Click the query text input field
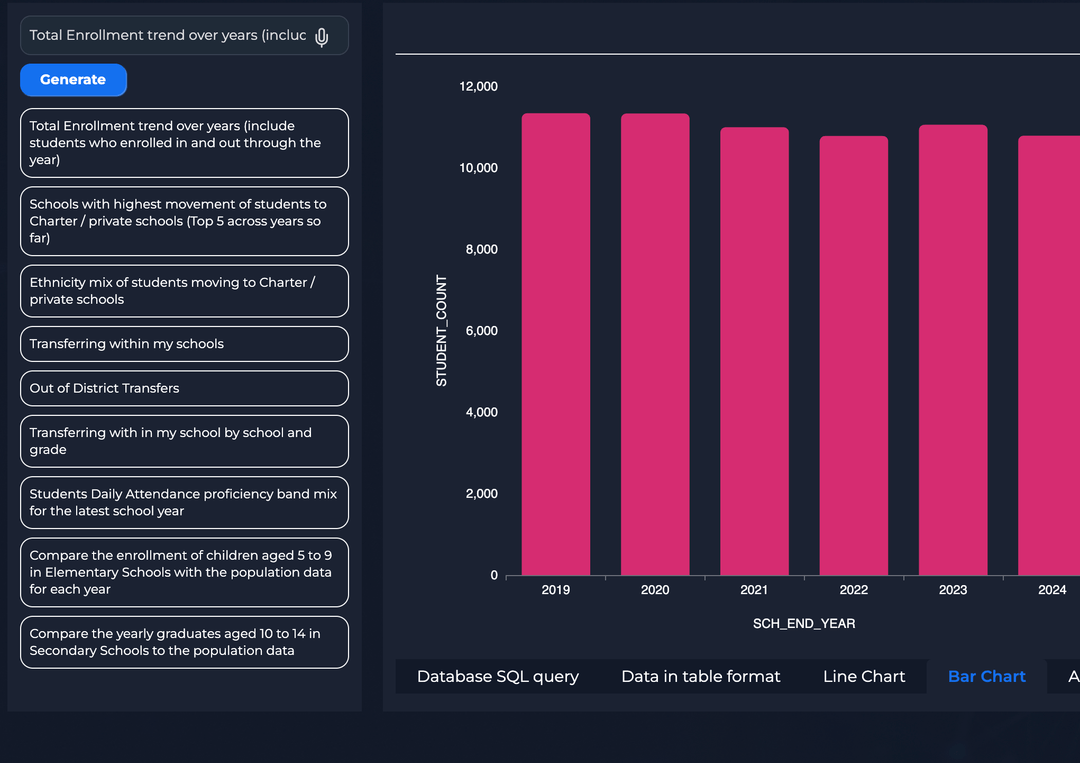The height and width of the screenshot is (763, 1080). click(167, 36)
